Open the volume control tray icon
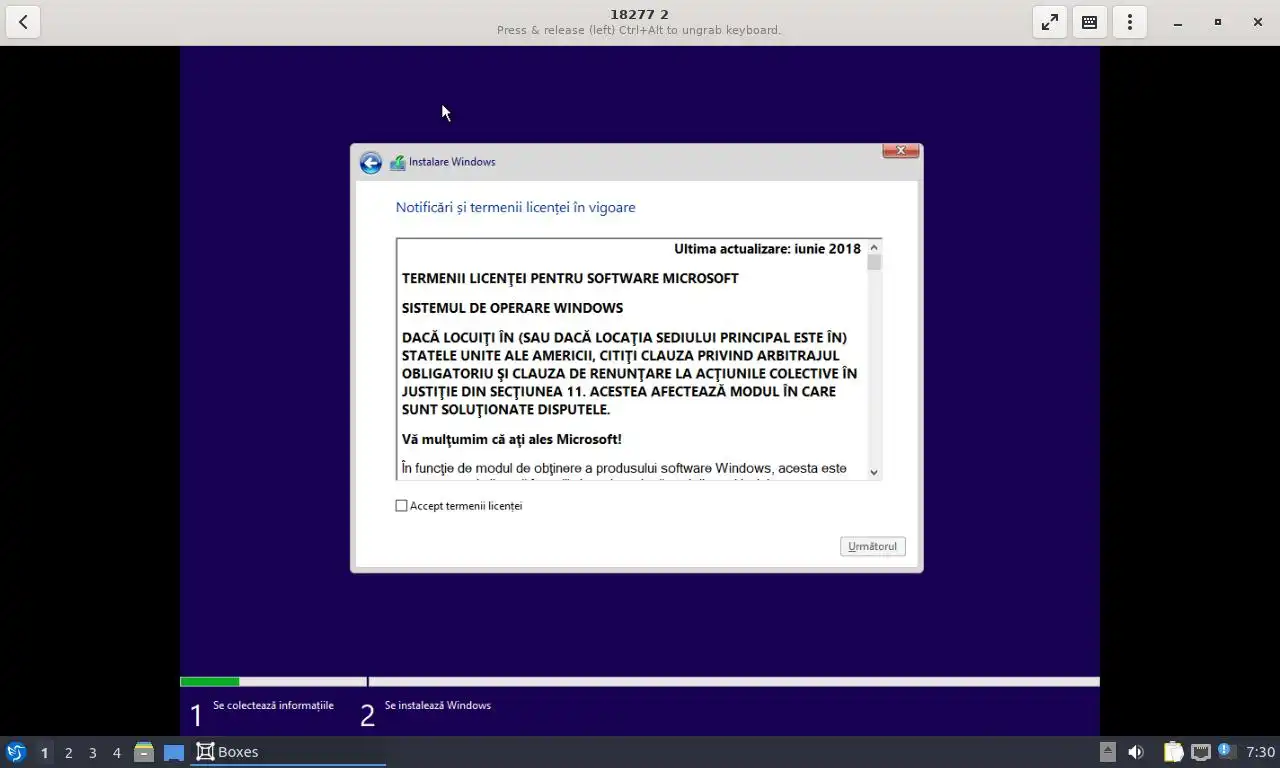The image size is (1280, 768). (x=1136, y=752)
